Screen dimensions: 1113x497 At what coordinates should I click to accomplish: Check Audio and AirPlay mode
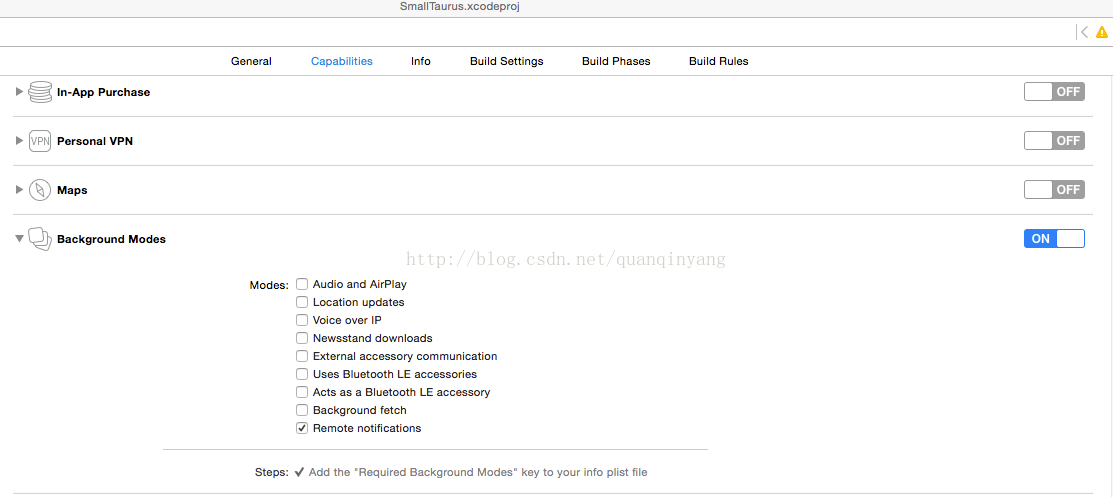(302, 284)
